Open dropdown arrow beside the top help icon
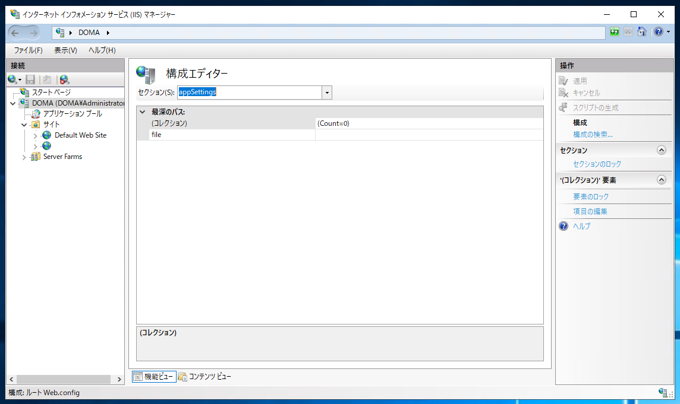The image size is (680, 404). tap(668, 32)
